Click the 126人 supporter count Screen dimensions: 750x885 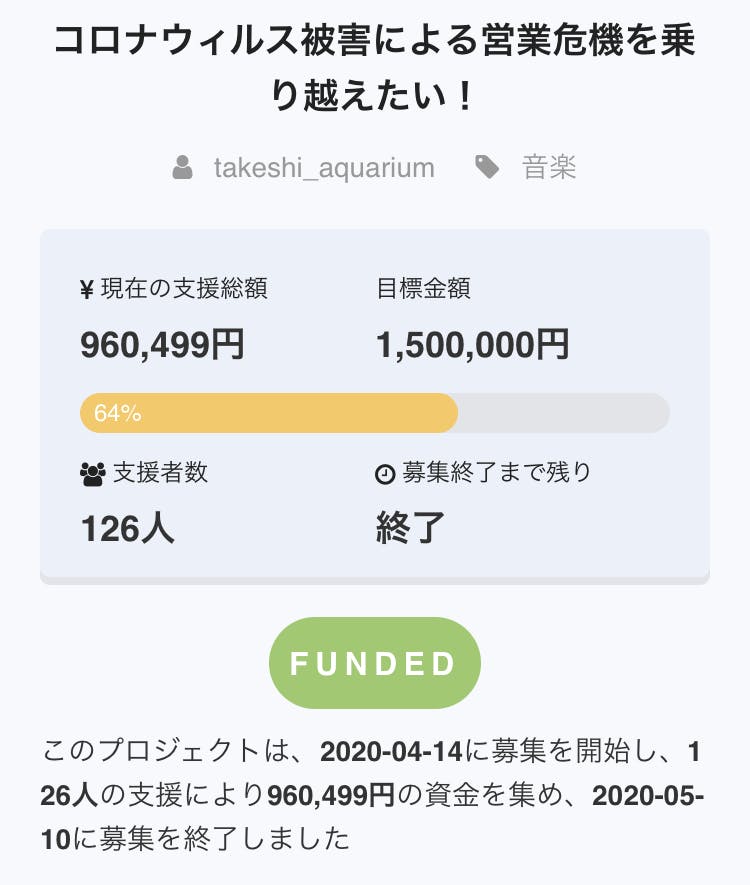click(127, 527)
